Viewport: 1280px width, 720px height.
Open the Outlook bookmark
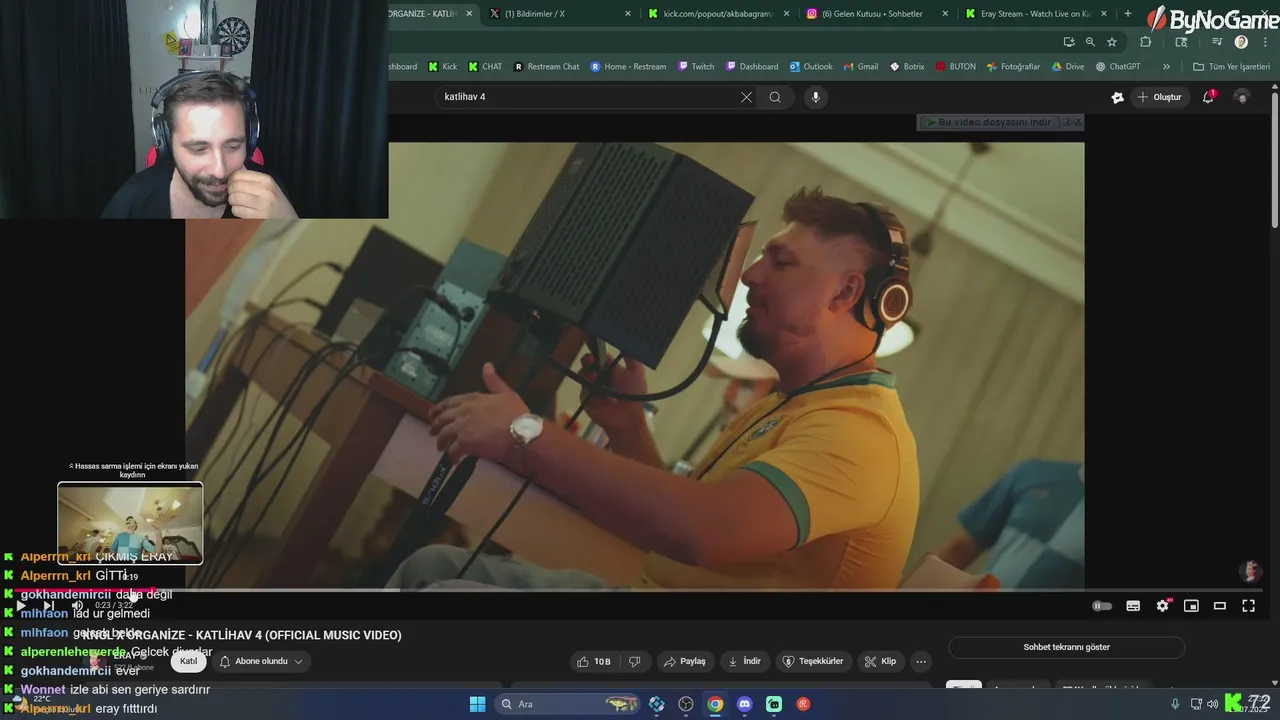811,67
